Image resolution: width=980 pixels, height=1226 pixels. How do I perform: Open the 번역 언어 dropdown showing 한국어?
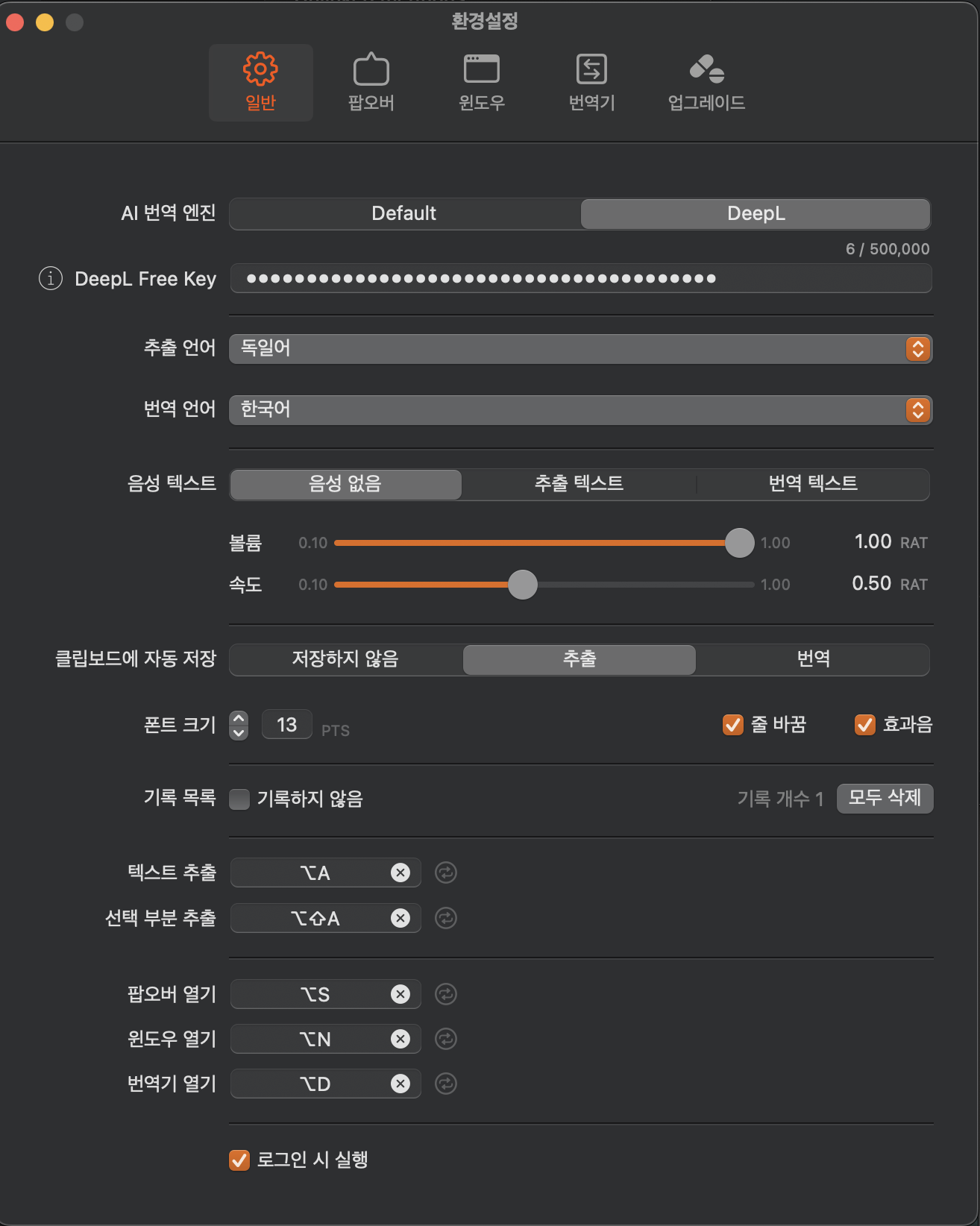pos(580,409)
